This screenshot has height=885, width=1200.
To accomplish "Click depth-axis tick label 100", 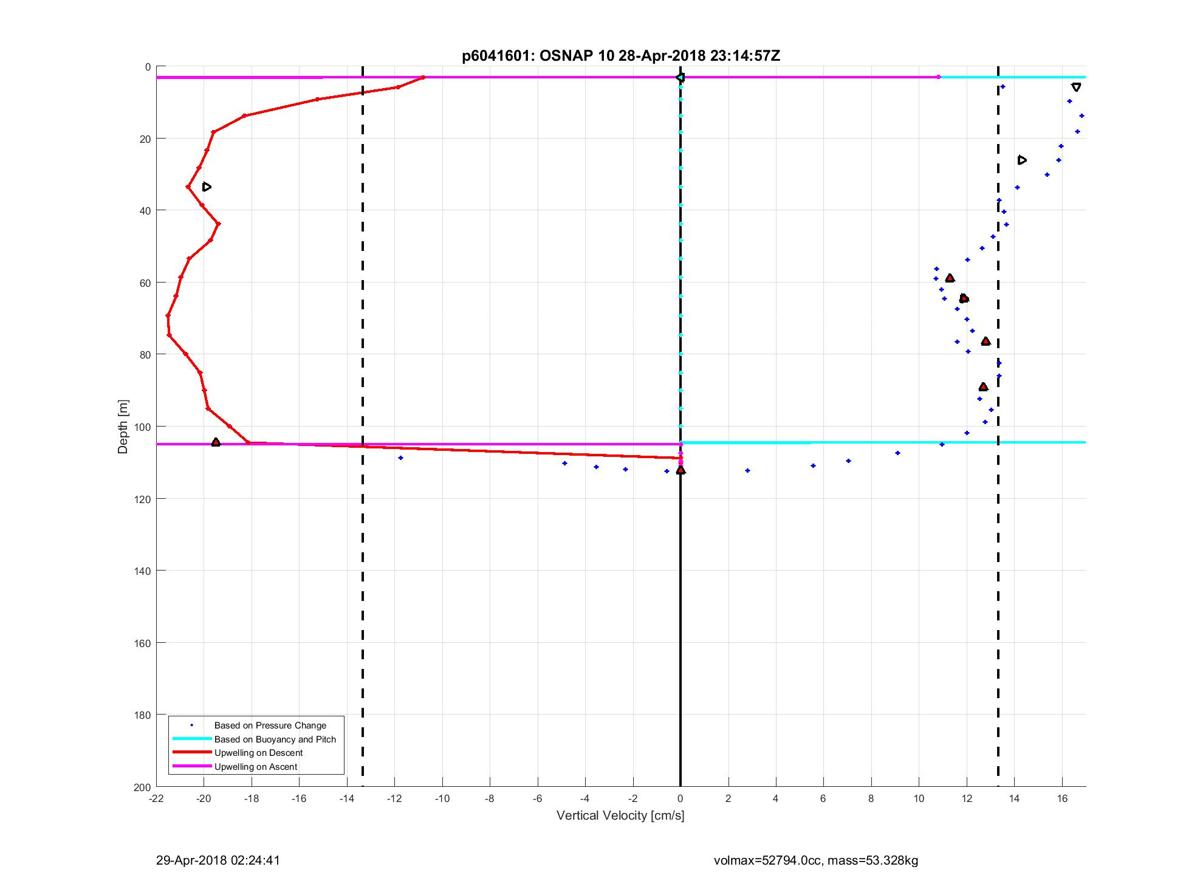I will tap(142, 427).
